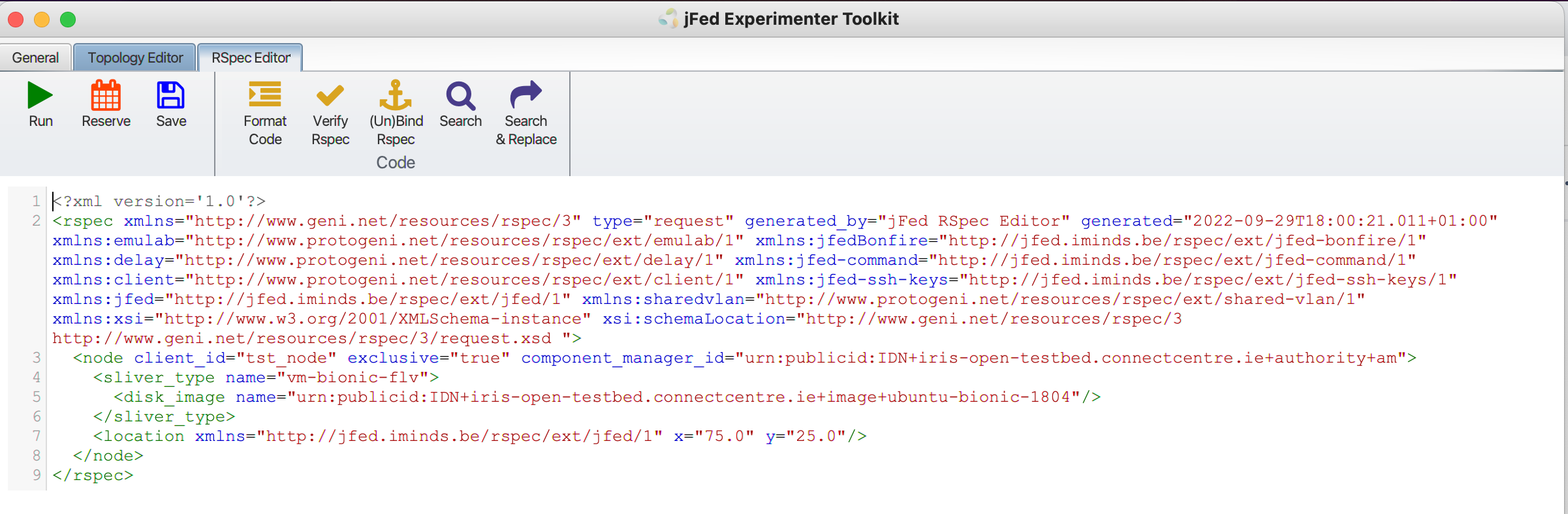Select the RSpec Editor tab

[251, 57]
